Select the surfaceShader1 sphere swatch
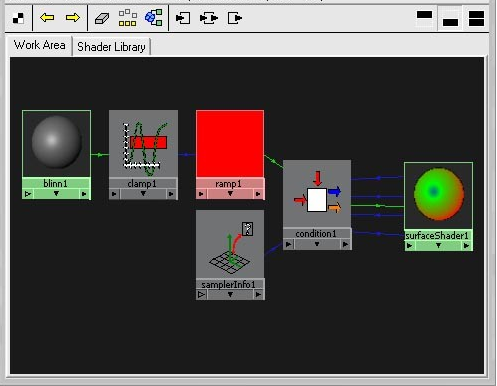Screen dimensions: 497x386 438,196
